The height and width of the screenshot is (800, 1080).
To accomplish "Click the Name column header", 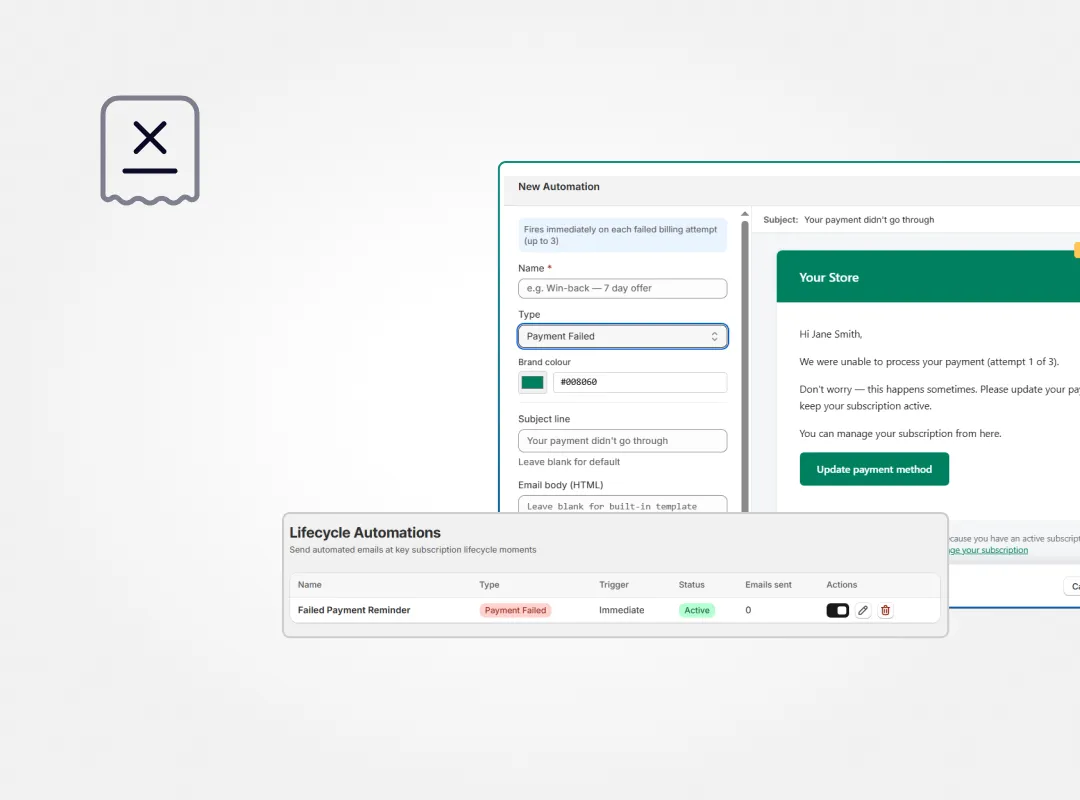I will pos(309,585).
